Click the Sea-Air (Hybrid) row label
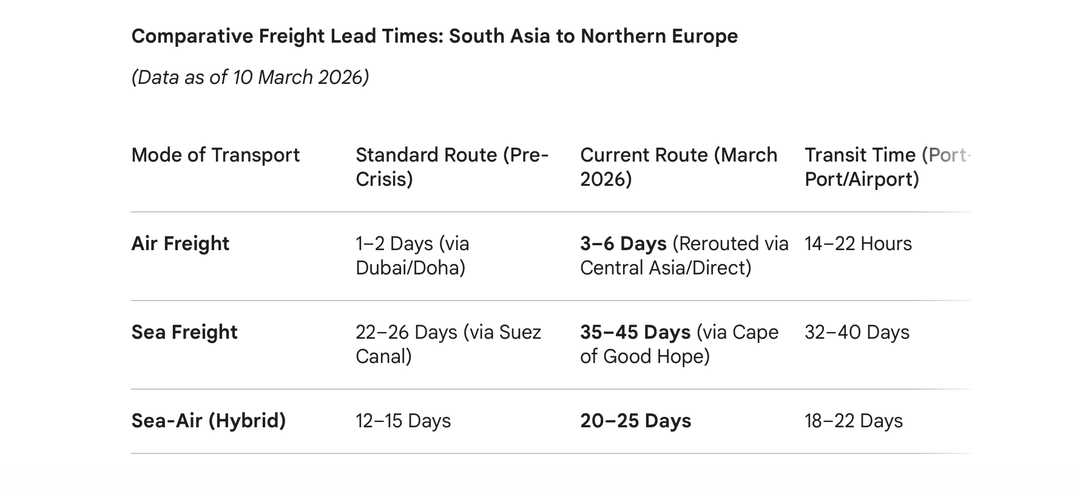 click(208, 421)
